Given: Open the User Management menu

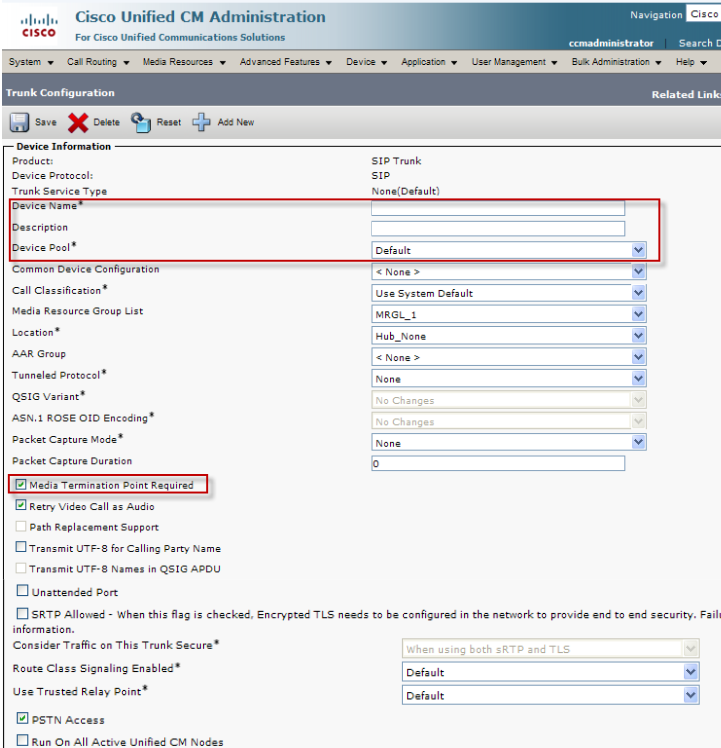Looking at the screenshot, I should coord(514,62).
